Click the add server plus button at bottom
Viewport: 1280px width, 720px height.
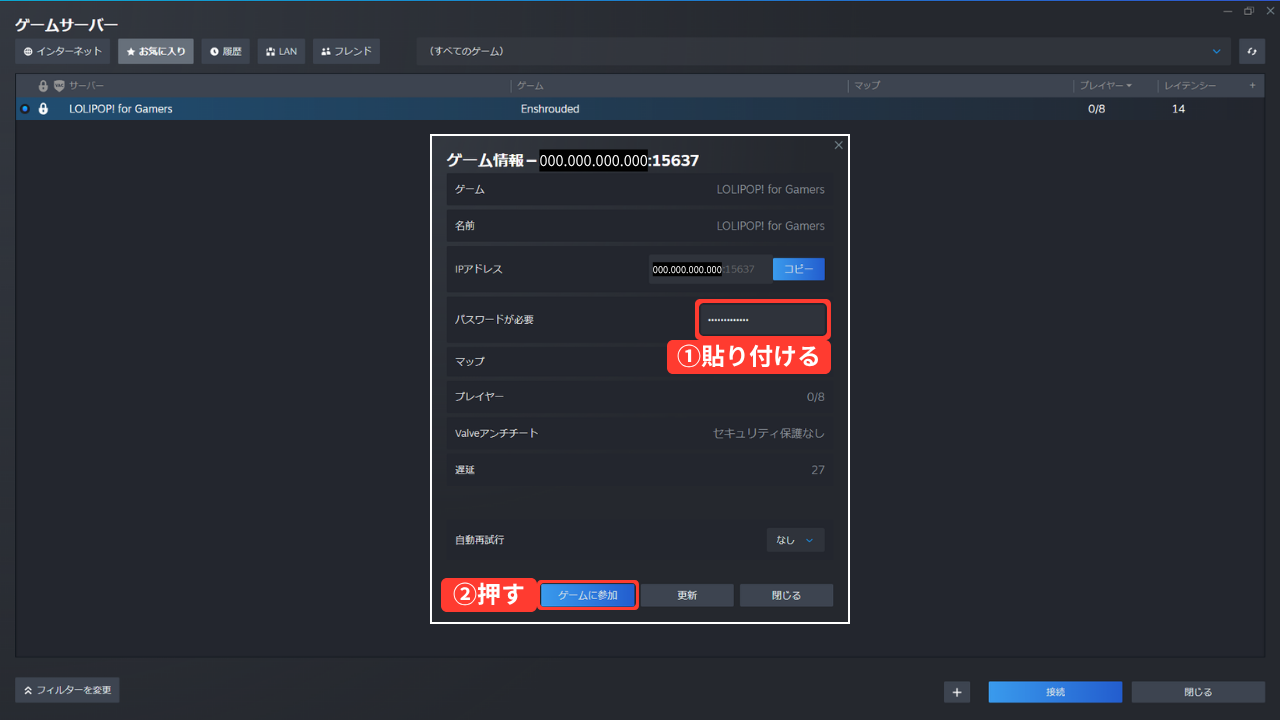point(957,692)
